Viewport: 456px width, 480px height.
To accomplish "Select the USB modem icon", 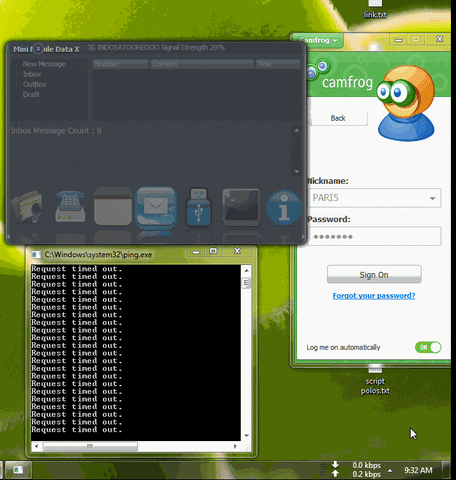I will [198, 207].
